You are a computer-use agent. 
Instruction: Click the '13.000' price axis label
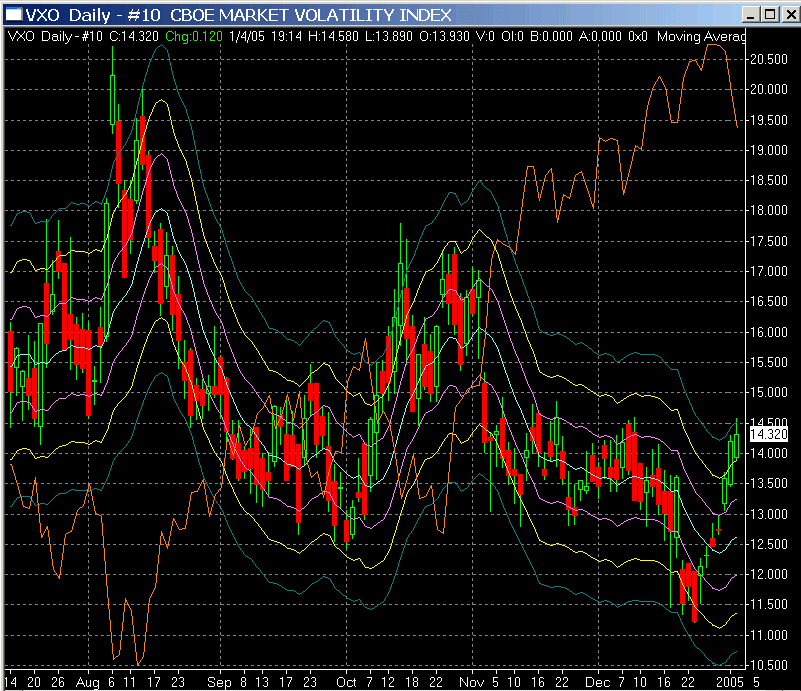[x=768, y=514]
